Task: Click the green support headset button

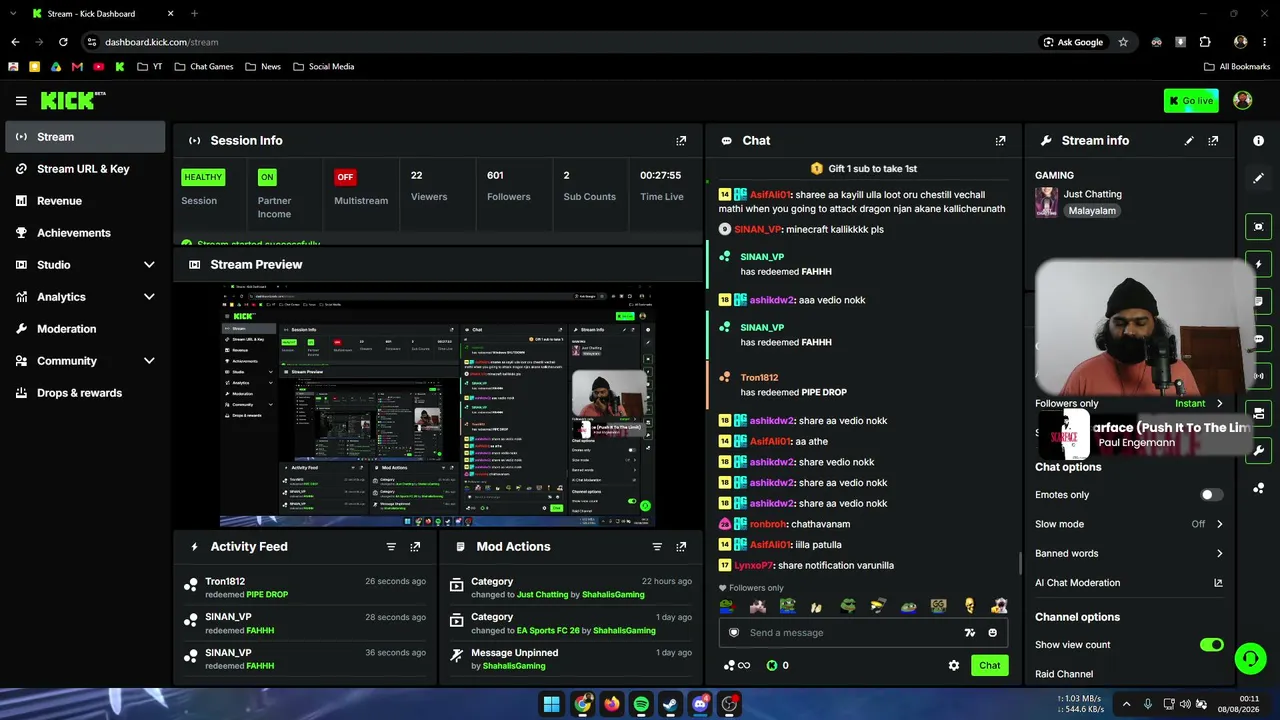Action: [1250, 658]
